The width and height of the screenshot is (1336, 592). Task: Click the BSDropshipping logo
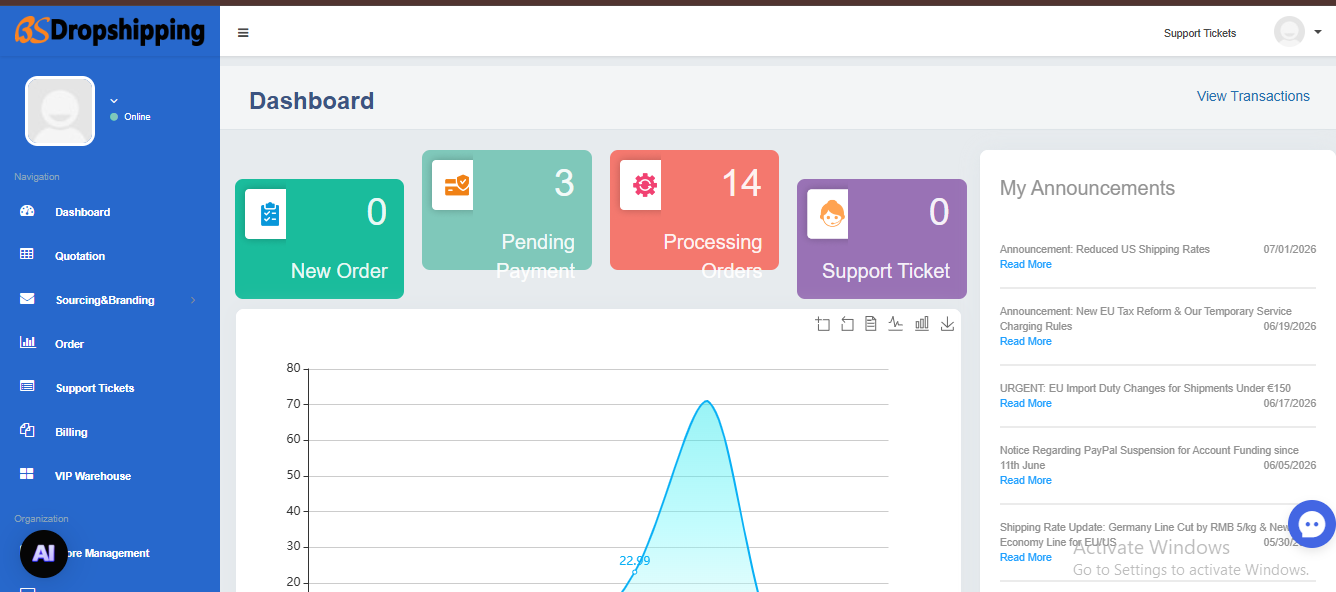point(110,31)
